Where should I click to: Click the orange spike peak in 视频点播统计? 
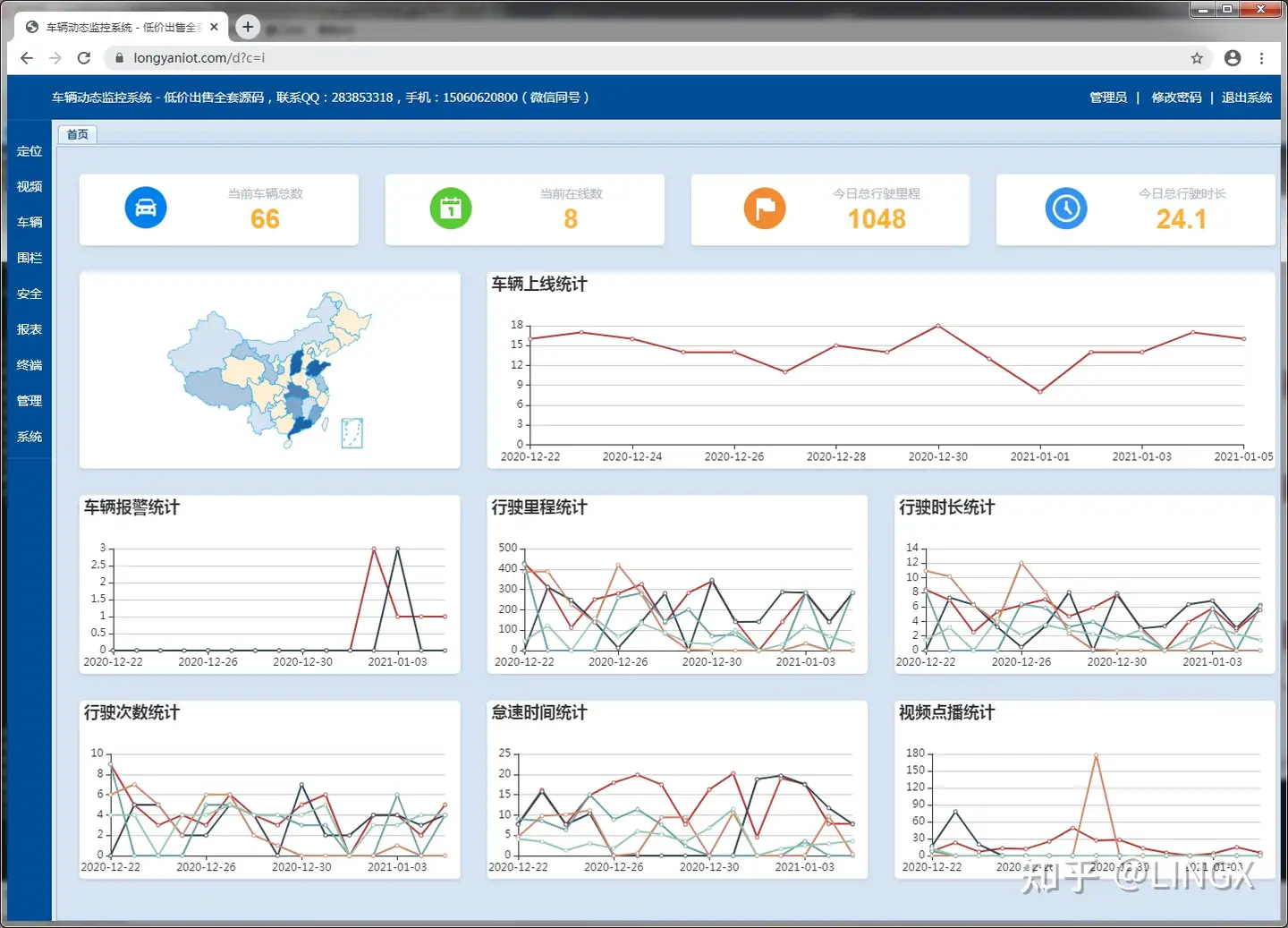[1096, 755]
